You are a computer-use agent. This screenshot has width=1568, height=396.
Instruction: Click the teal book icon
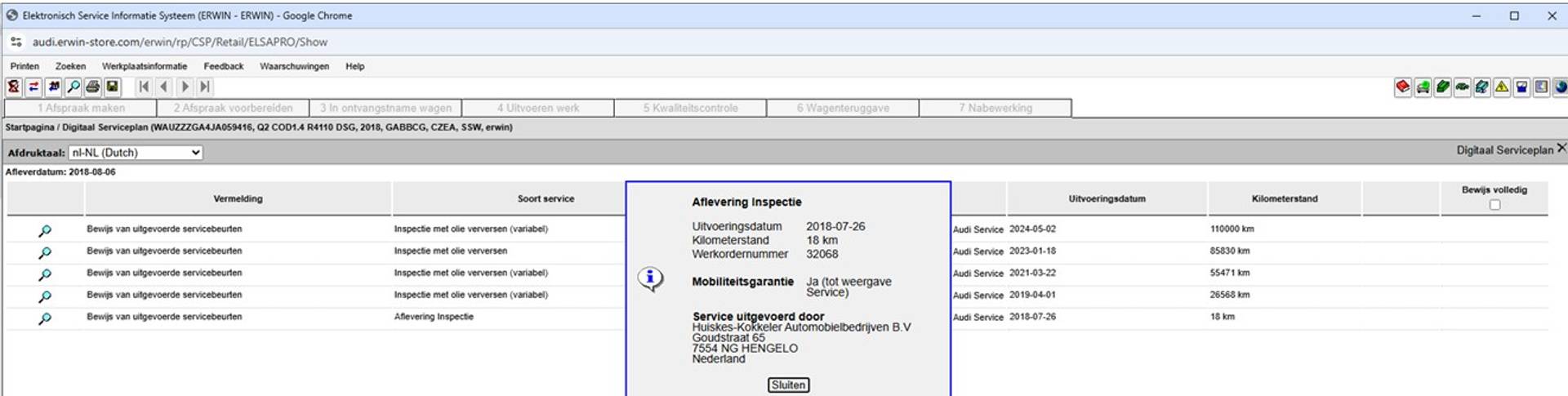coord(1481,87)
